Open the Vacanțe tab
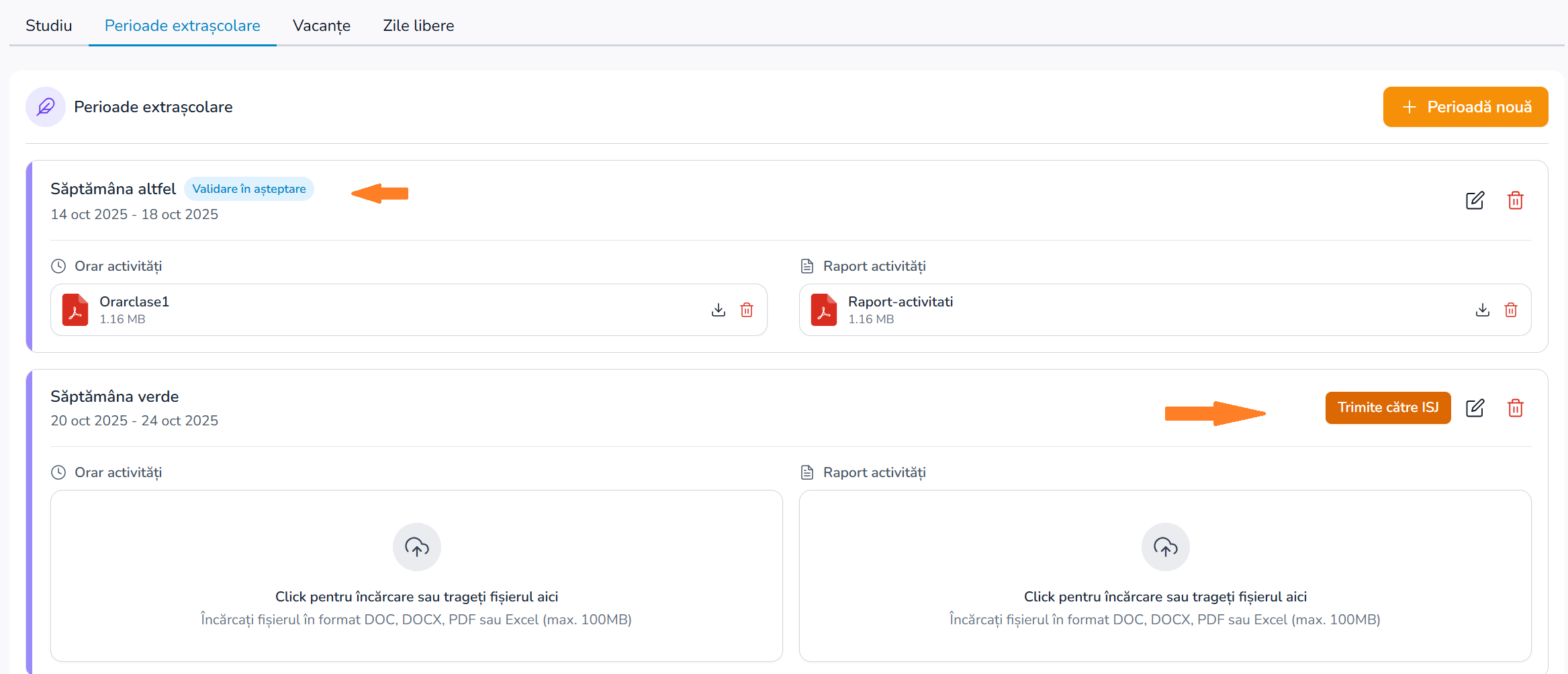 321,26
